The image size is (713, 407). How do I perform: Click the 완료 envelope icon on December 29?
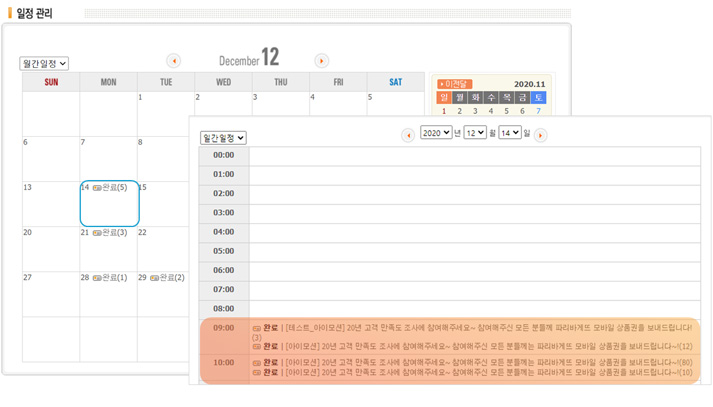tap(154, 278)
